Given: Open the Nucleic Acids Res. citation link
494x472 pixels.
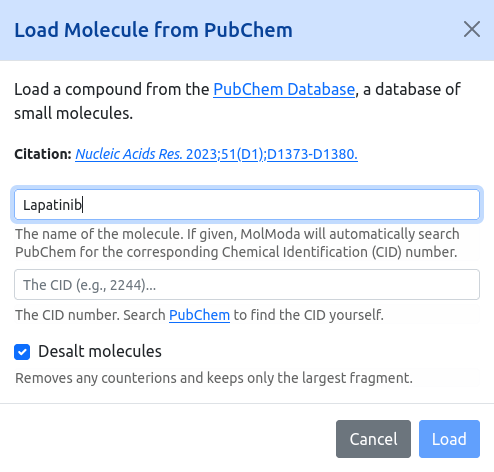Looking at the screenshot, I should pyautogui.click(x=216, y=154).
